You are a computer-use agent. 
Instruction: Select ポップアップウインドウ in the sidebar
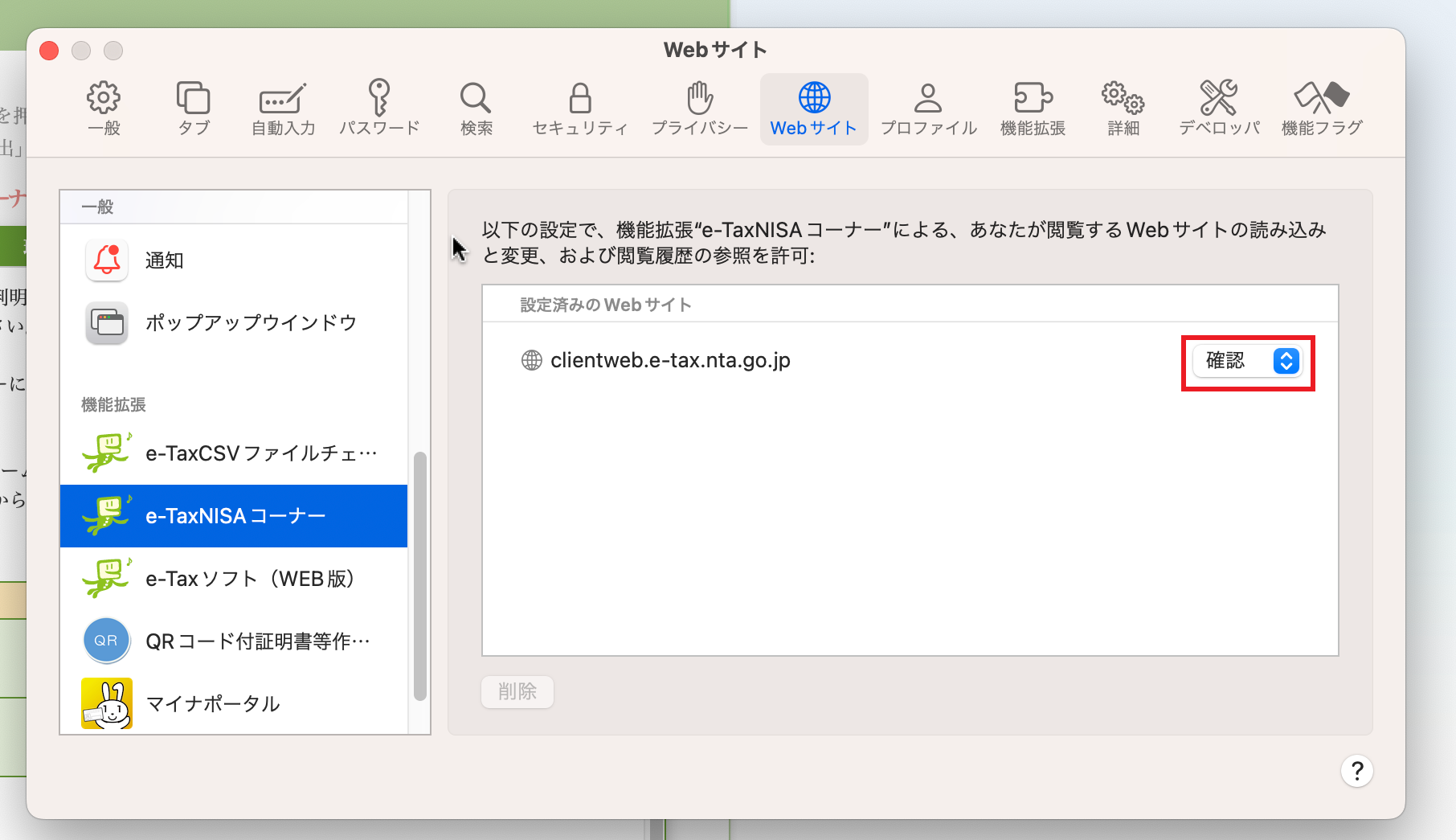tap(234, 322)
